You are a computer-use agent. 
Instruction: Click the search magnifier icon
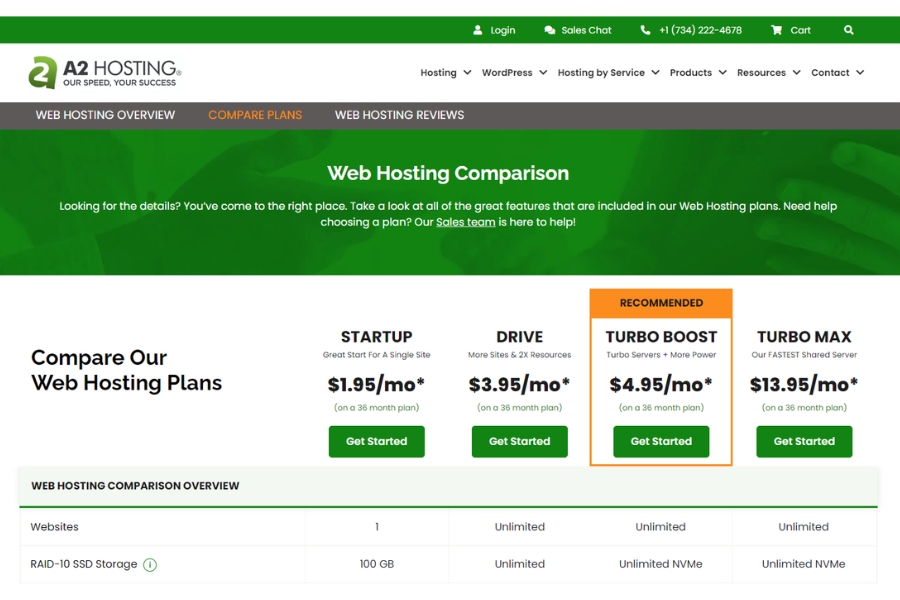pos(848,30)
